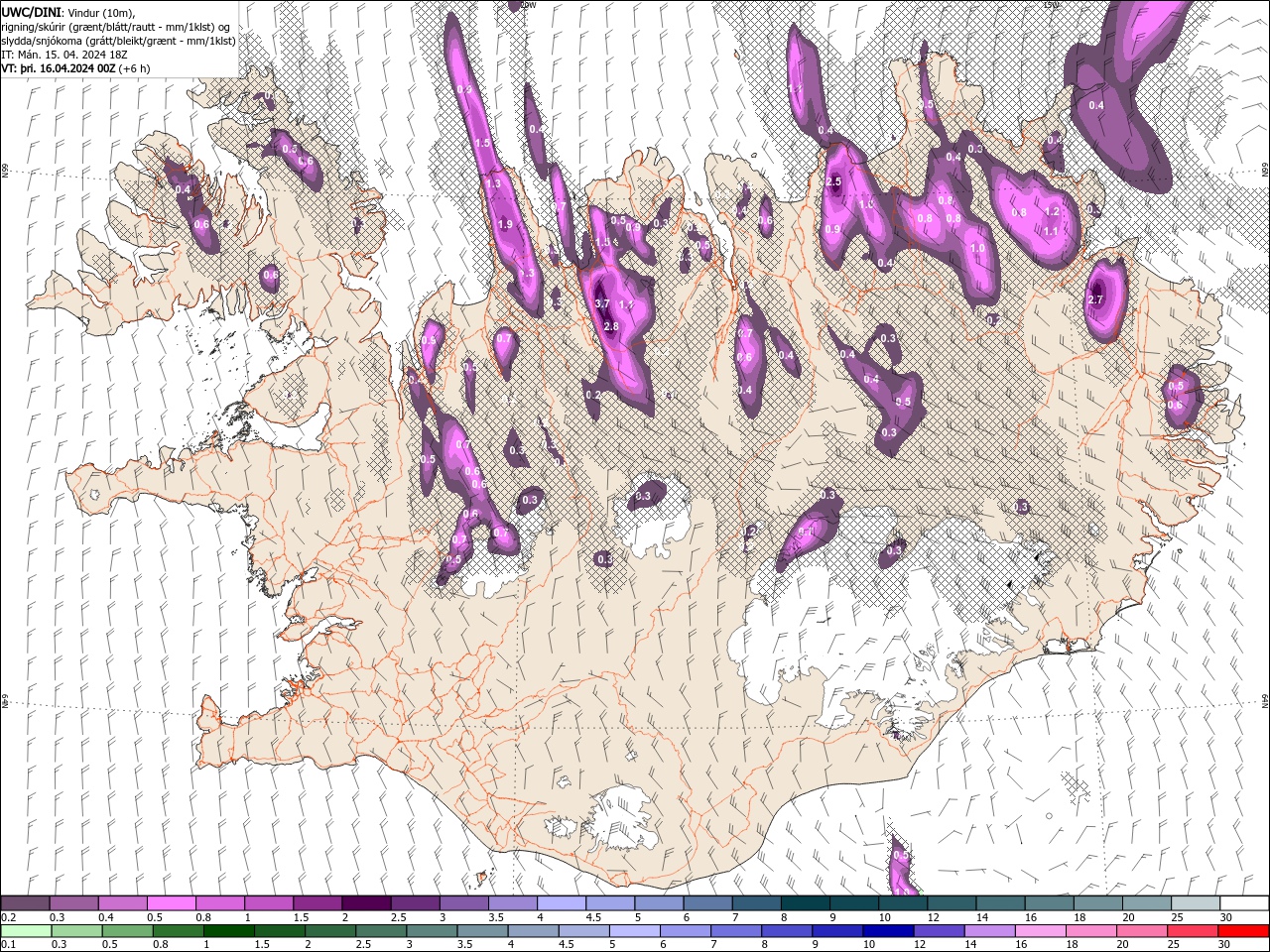Click the 2.5 snowfall value on the northern map

click(x=833, y=182)
